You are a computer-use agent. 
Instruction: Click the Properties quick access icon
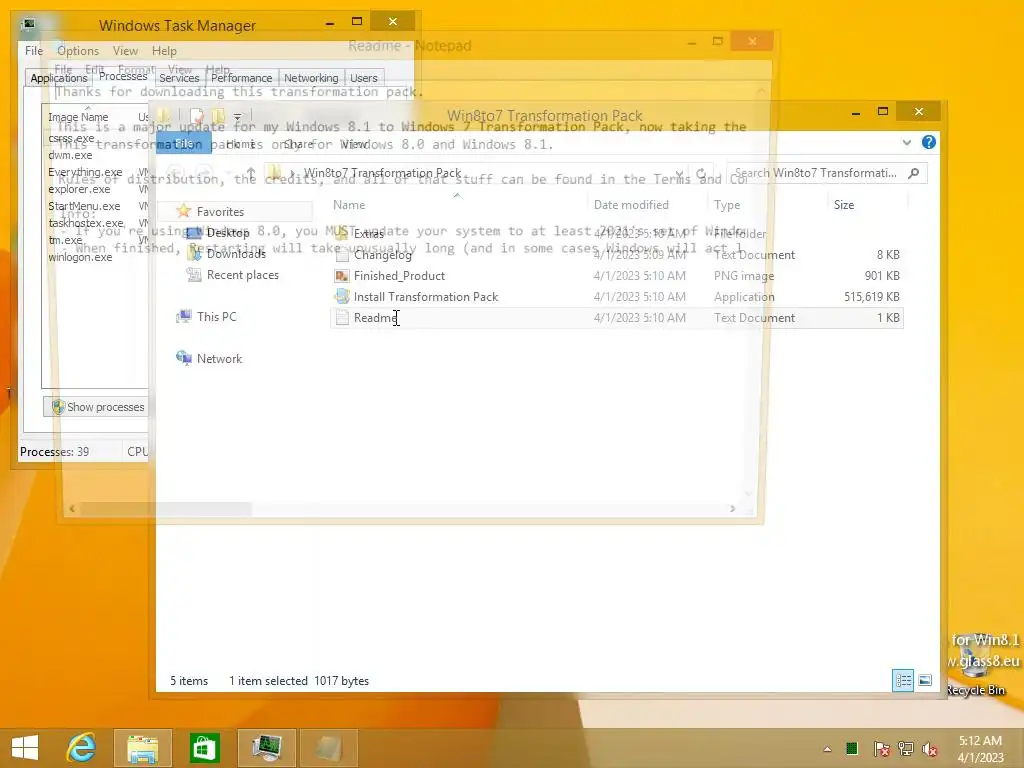197,116
